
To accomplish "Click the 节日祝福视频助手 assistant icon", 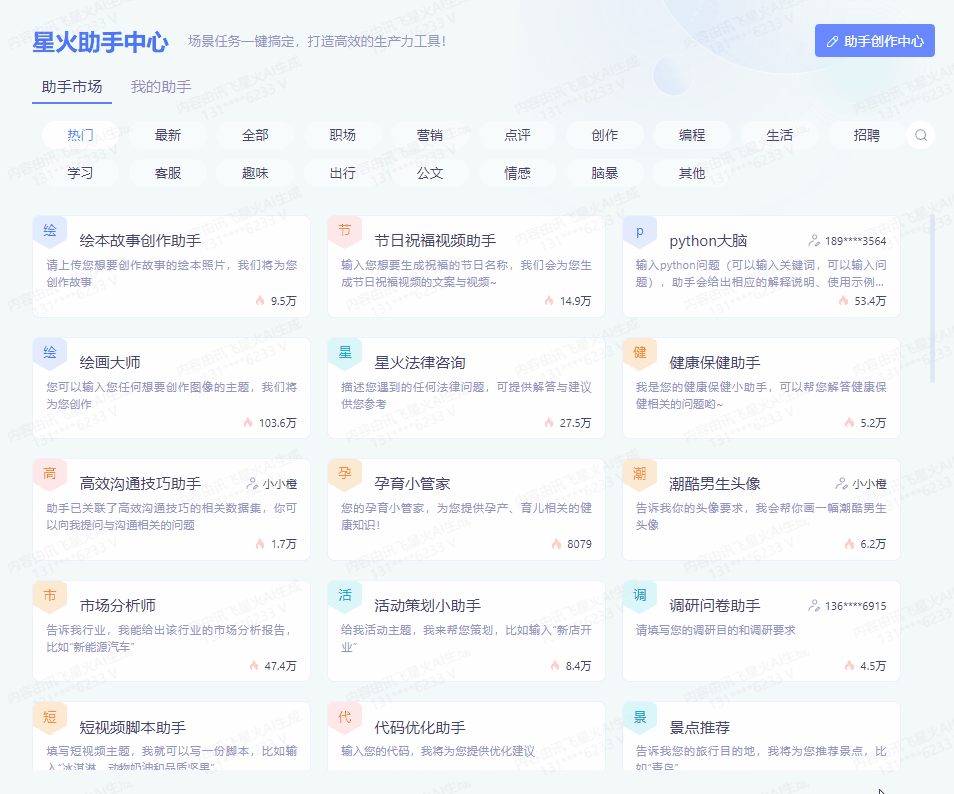I will [344, 230].
